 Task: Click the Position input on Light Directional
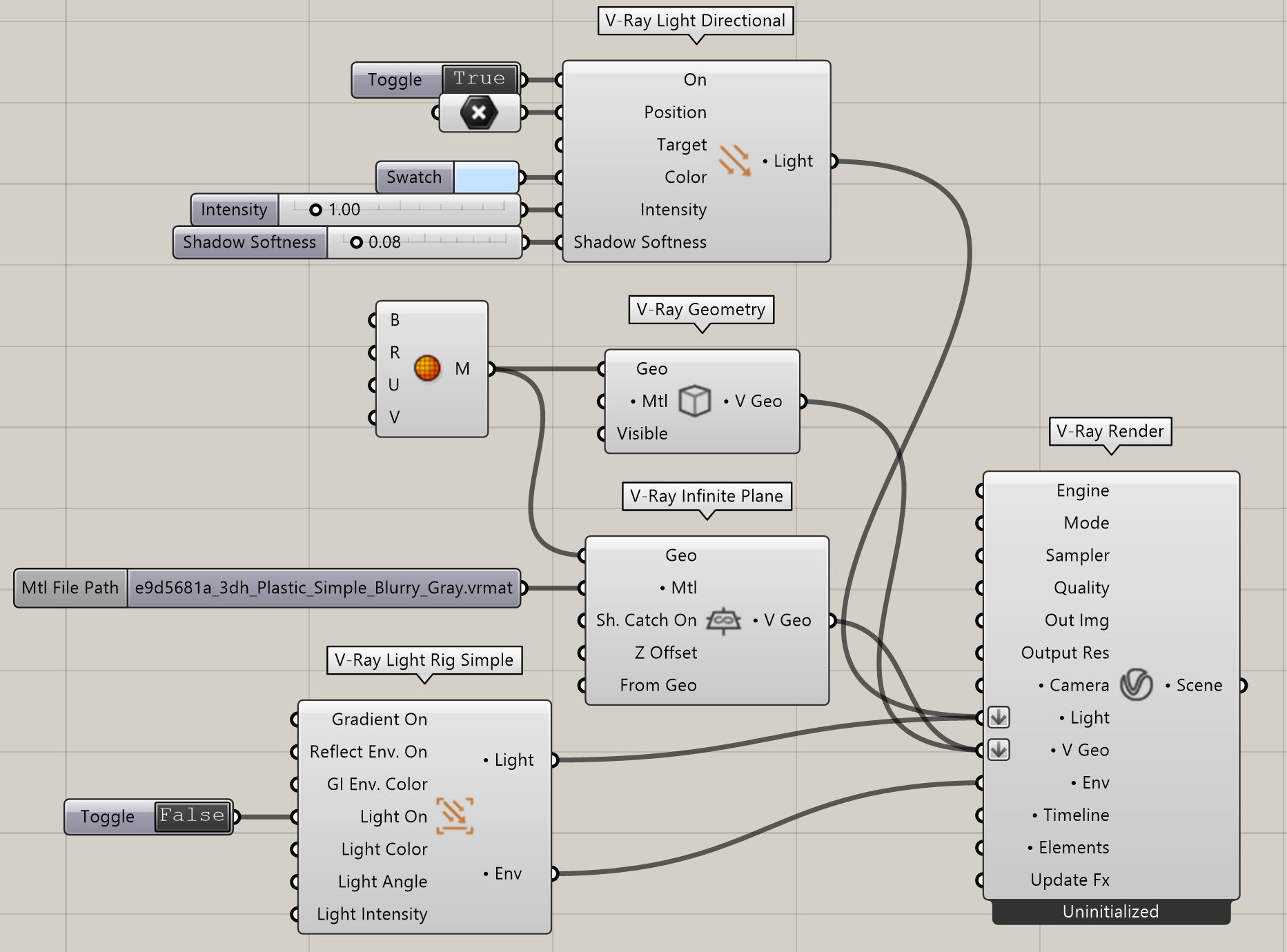coord(675,112)
